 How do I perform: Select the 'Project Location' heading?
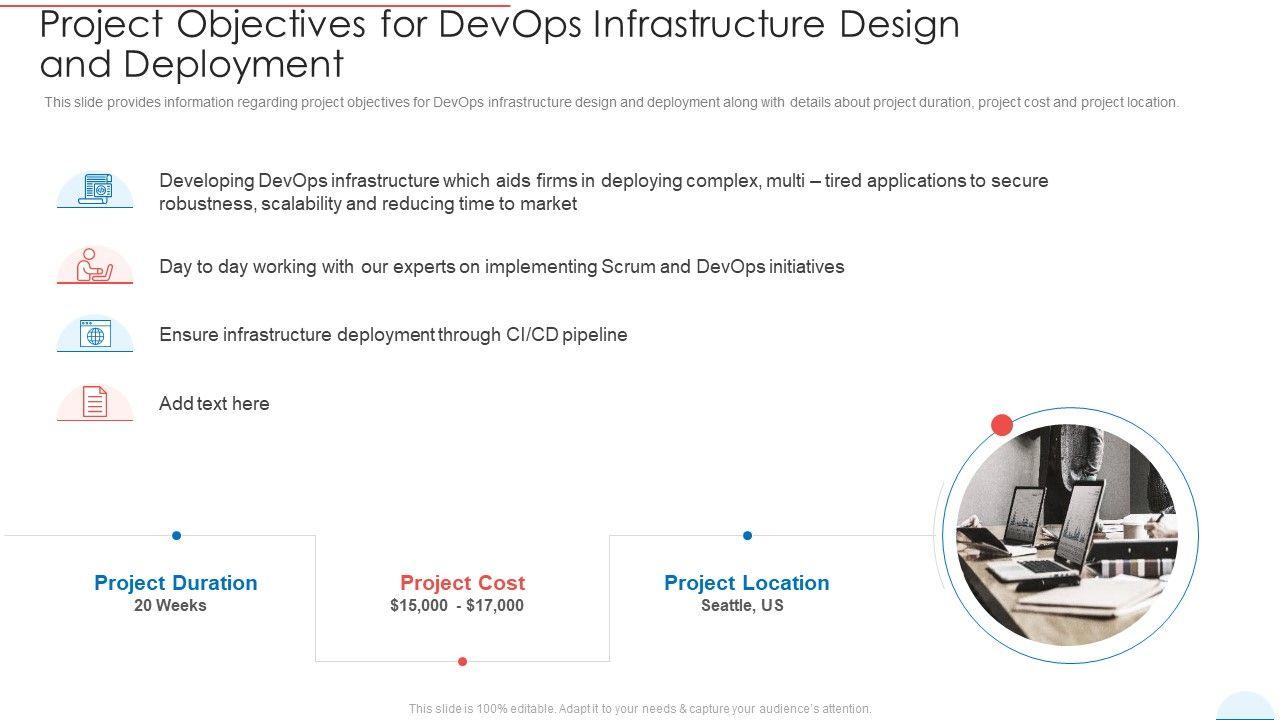(747, 583)
